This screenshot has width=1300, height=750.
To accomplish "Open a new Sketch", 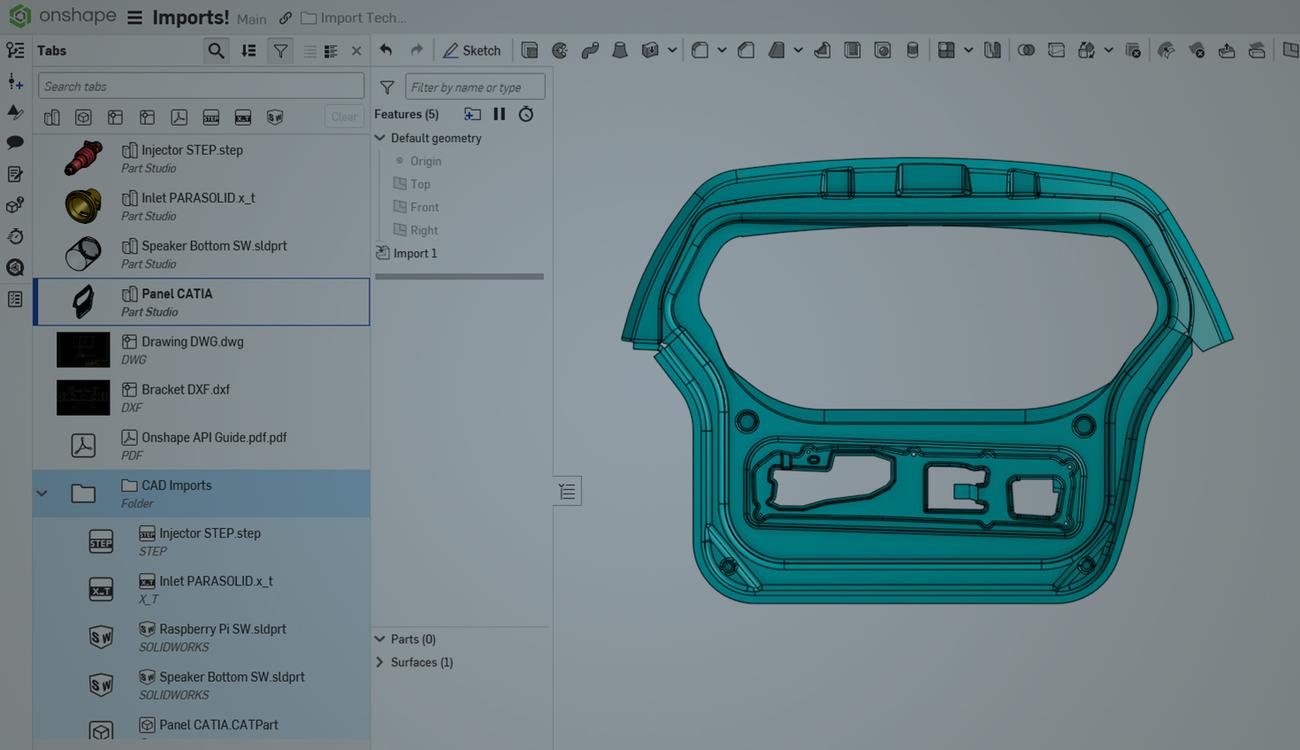I will [x=472, y=50].
